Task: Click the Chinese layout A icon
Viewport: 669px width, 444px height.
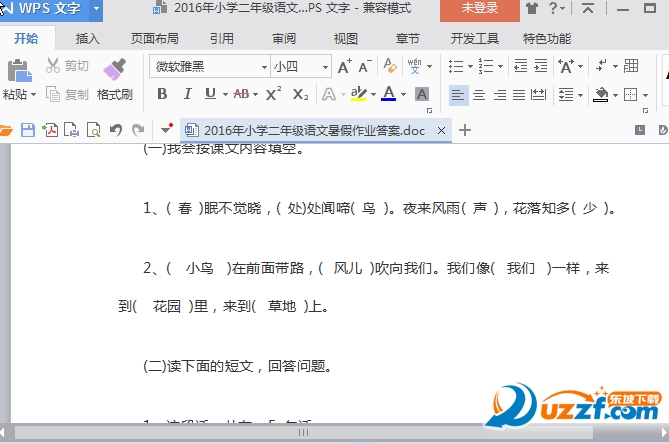Action: (566, 67)
